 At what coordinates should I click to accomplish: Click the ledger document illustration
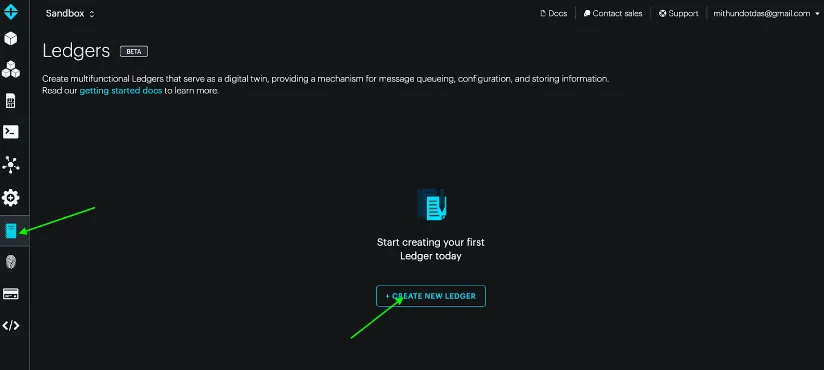pyautogui.click(x=432, y=205)
